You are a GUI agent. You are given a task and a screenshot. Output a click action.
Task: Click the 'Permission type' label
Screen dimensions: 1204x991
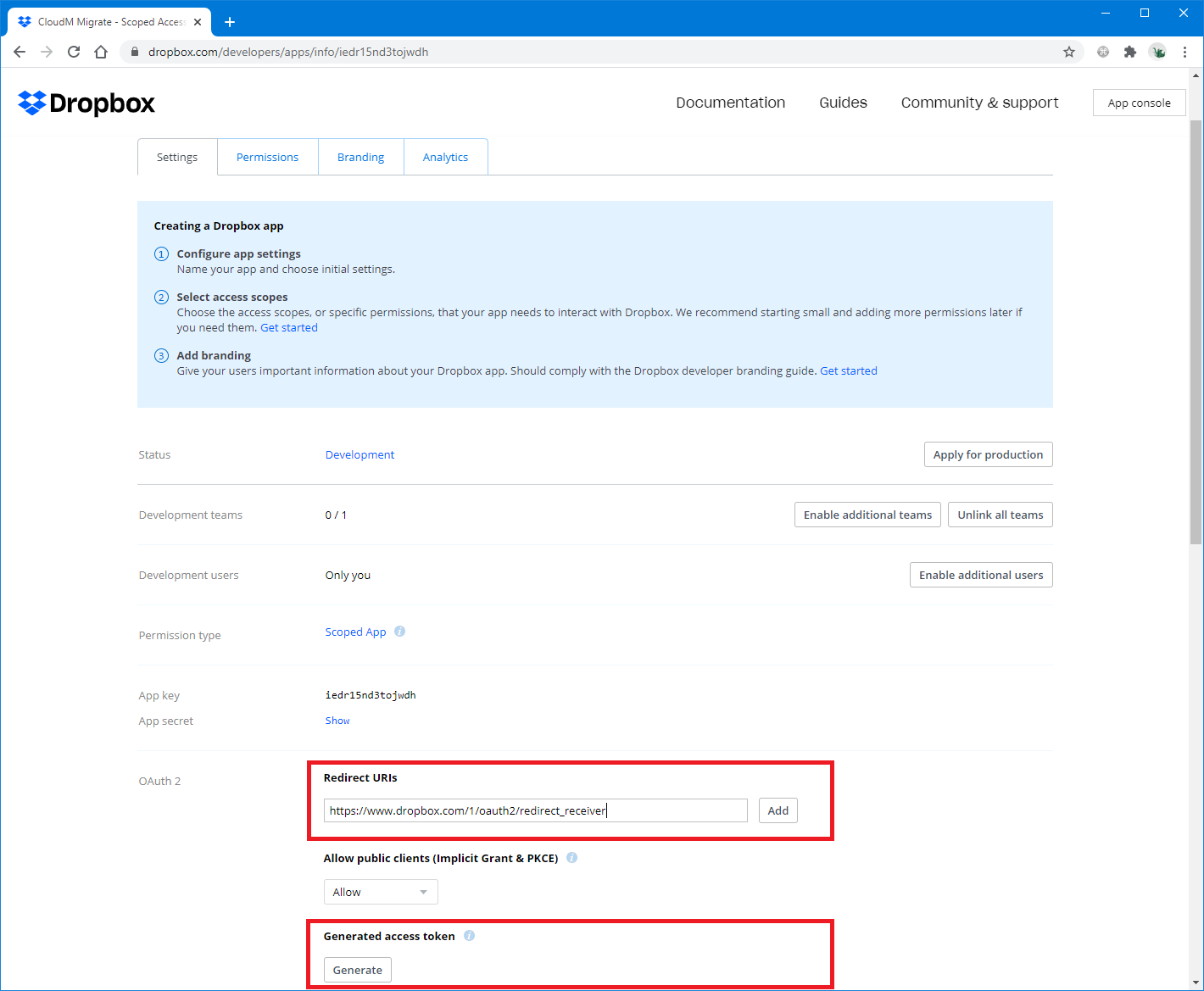pyautogui.click(x=180, y=635)
